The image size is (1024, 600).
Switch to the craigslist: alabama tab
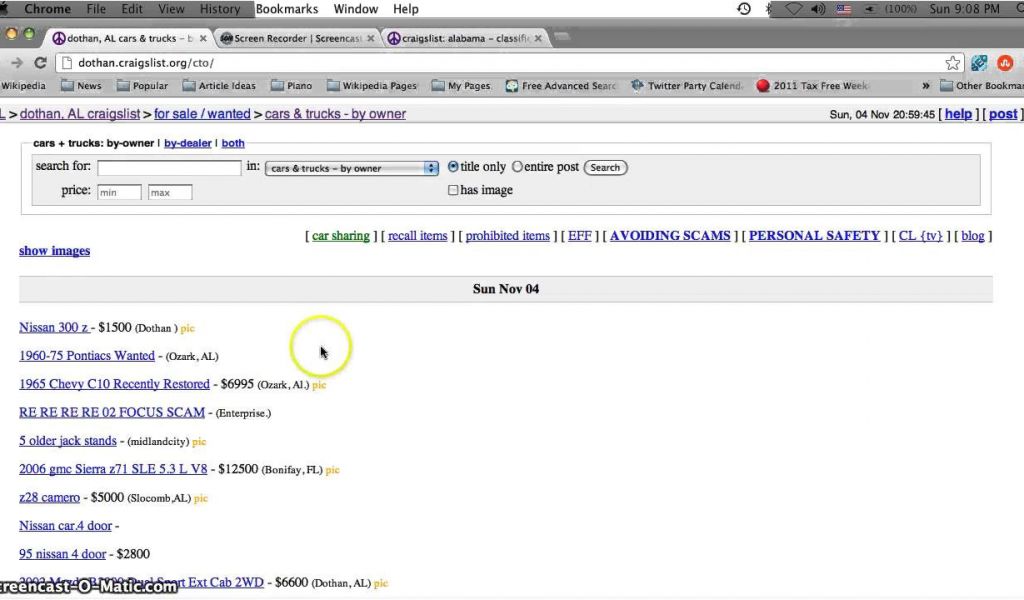(465, 39)
